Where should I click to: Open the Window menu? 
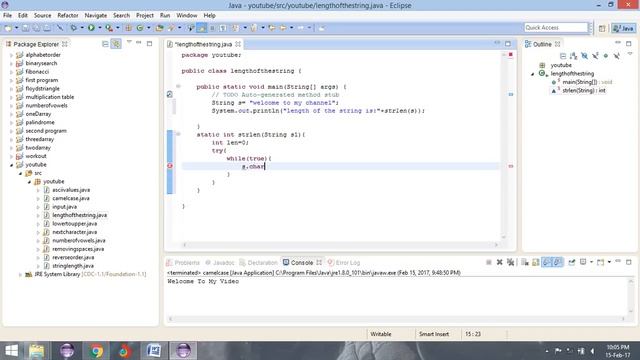(187, 16)
